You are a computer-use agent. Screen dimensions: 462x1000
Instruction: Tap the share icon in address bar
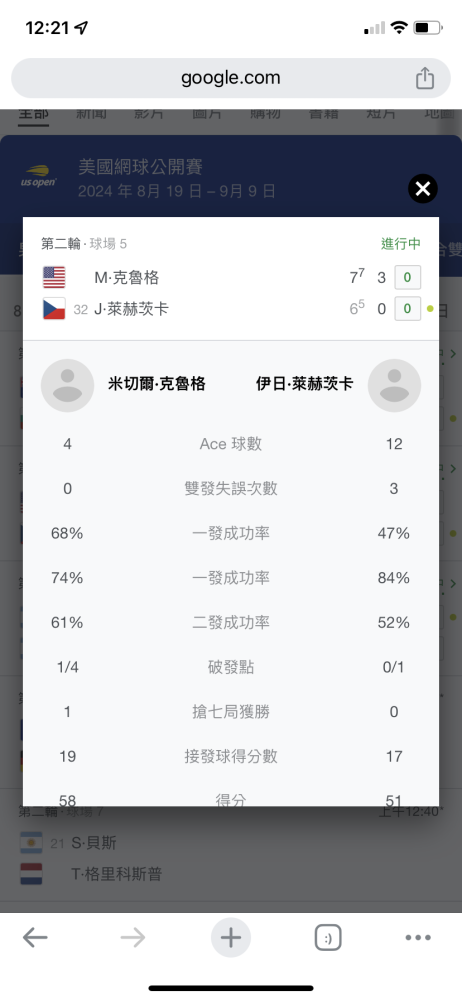coord(425,78)
